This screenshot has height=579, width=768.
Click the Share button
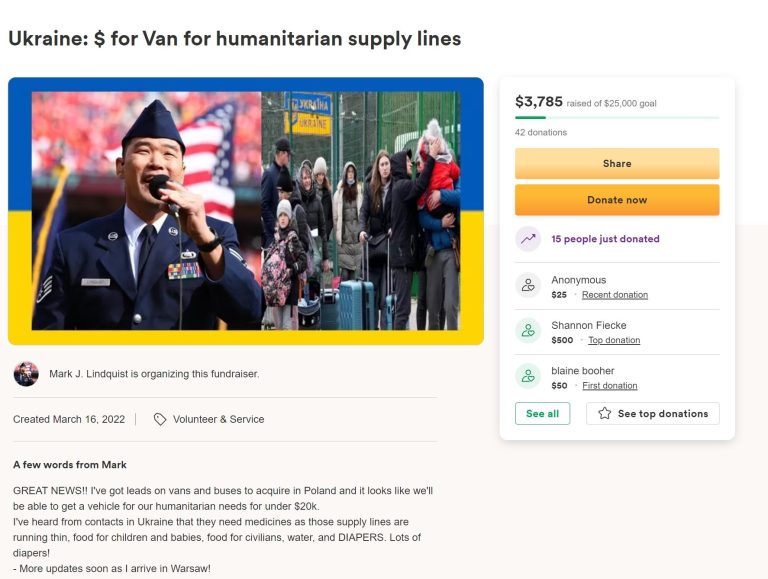[617, 164]
